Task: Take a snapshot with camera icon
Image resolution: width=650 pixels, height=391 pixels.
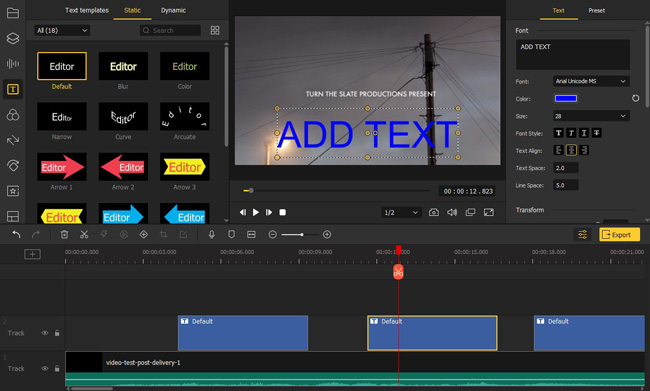Action: (x=434, y=212)
